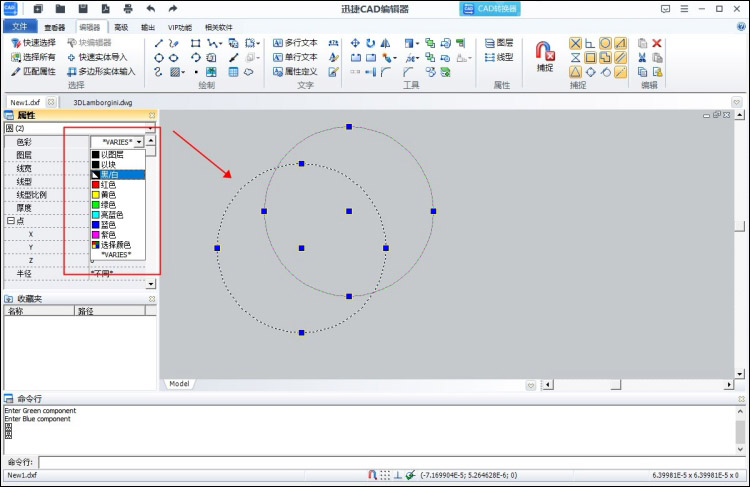The height and width of the screenshot is (487, 750).
Task: Collapse the 点 property group
Action: click(11, 221)
